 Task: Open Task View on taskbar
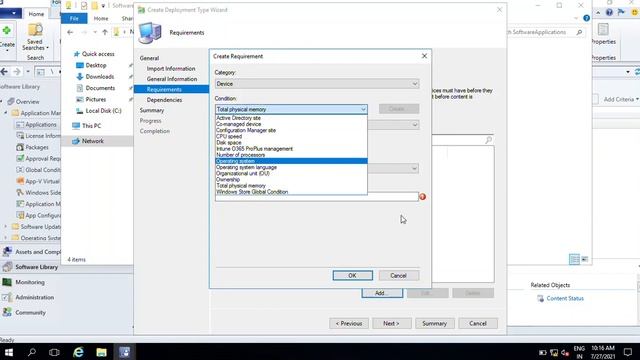(x=54, y=352)
